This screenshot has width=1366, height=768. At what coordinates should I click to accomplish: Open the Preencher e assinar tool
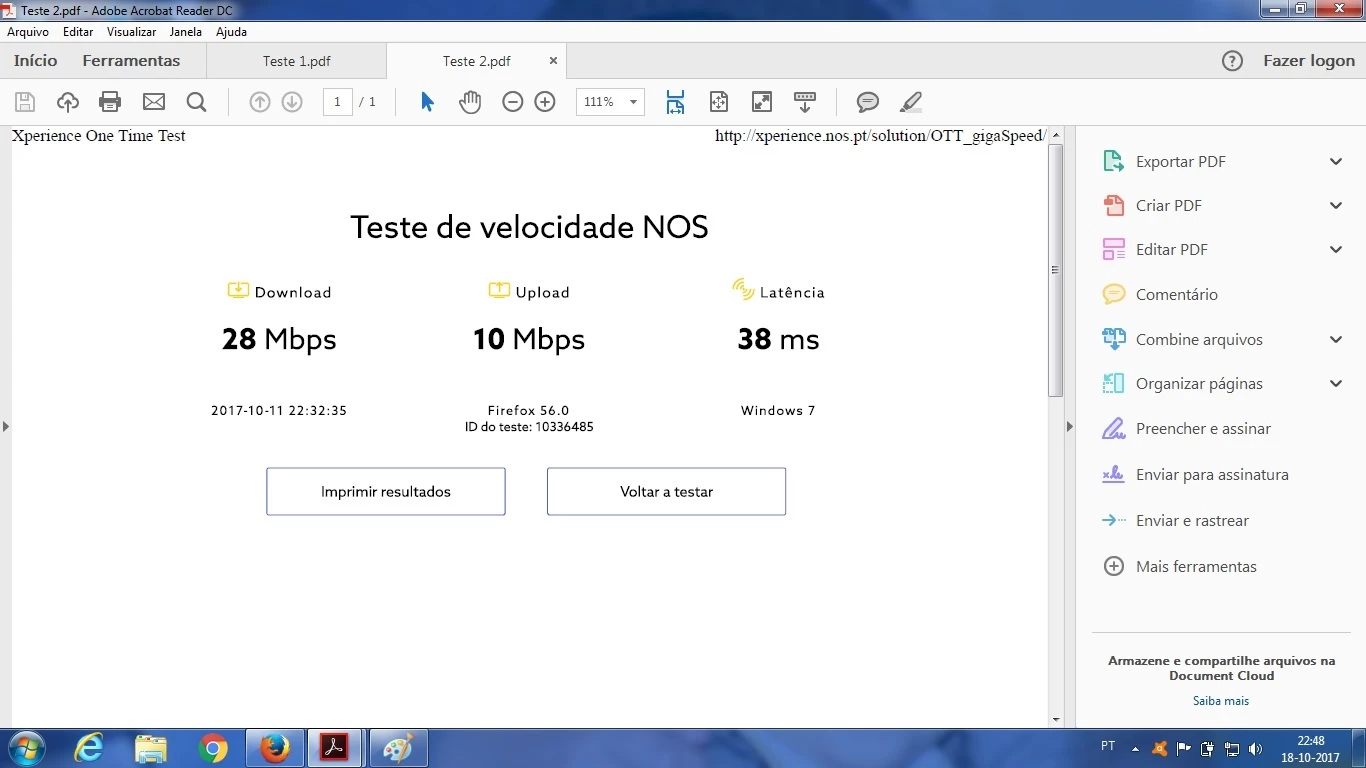point(1203,429)
